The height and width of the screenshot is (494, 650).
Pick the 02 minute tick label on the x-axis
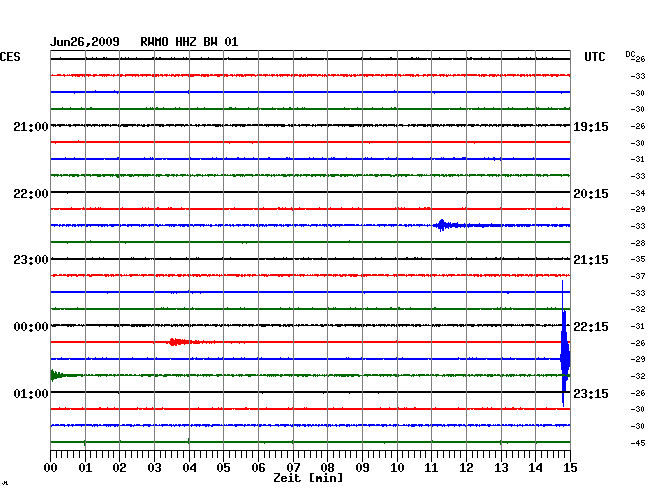(x=119, y=468)
